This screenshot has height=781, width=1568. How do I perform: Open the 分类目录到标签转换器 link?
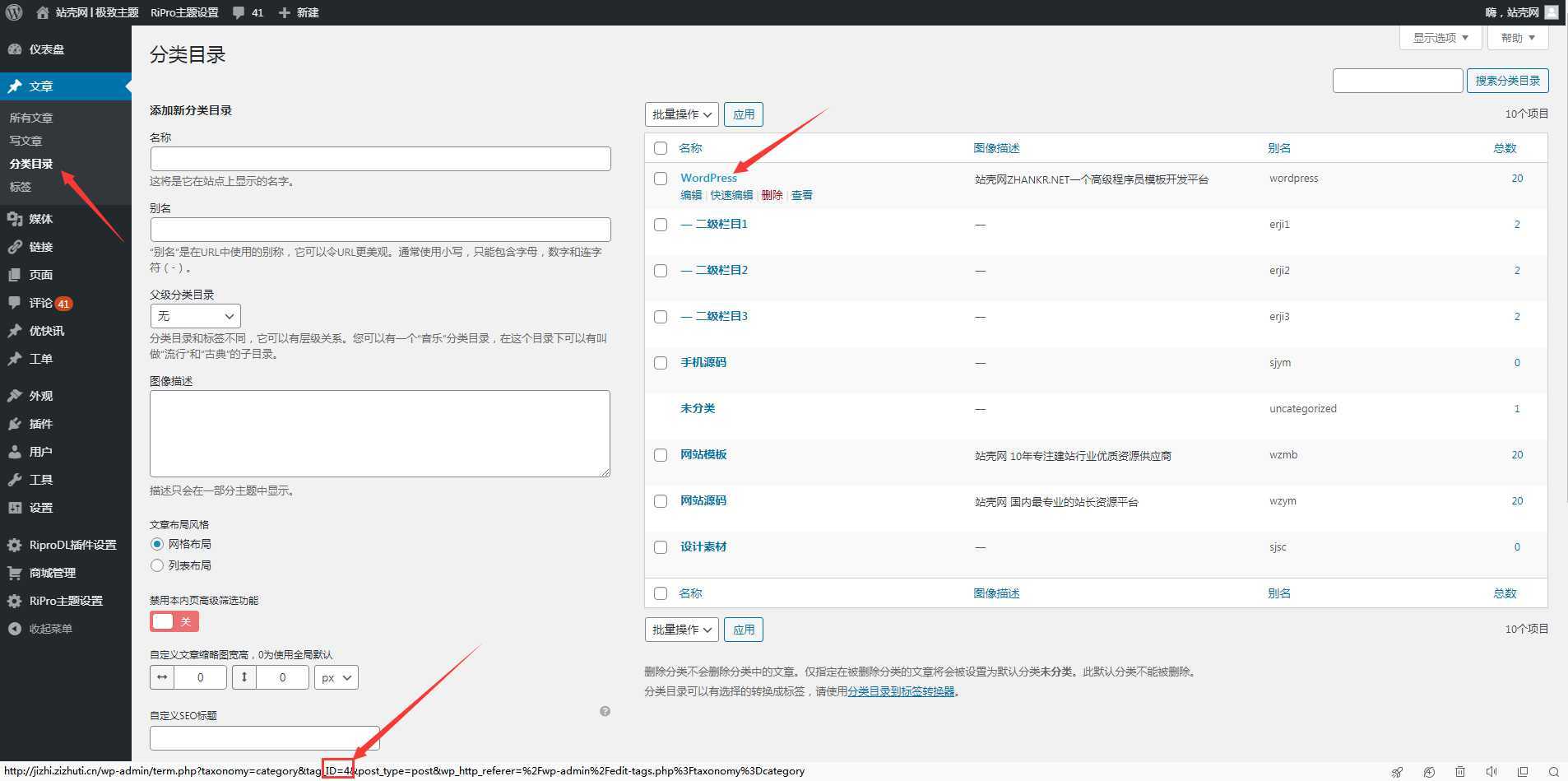click(x=901, y=691)
